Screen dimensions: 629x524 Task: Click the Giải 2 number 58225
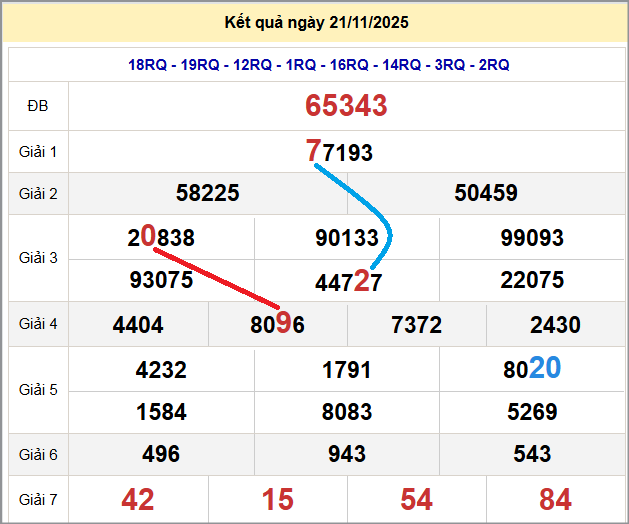coord(207,193)
